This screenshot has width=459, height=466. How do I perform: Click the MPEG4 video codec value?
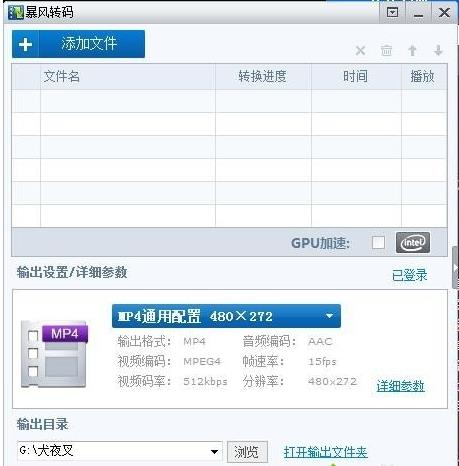pos(202,361)
